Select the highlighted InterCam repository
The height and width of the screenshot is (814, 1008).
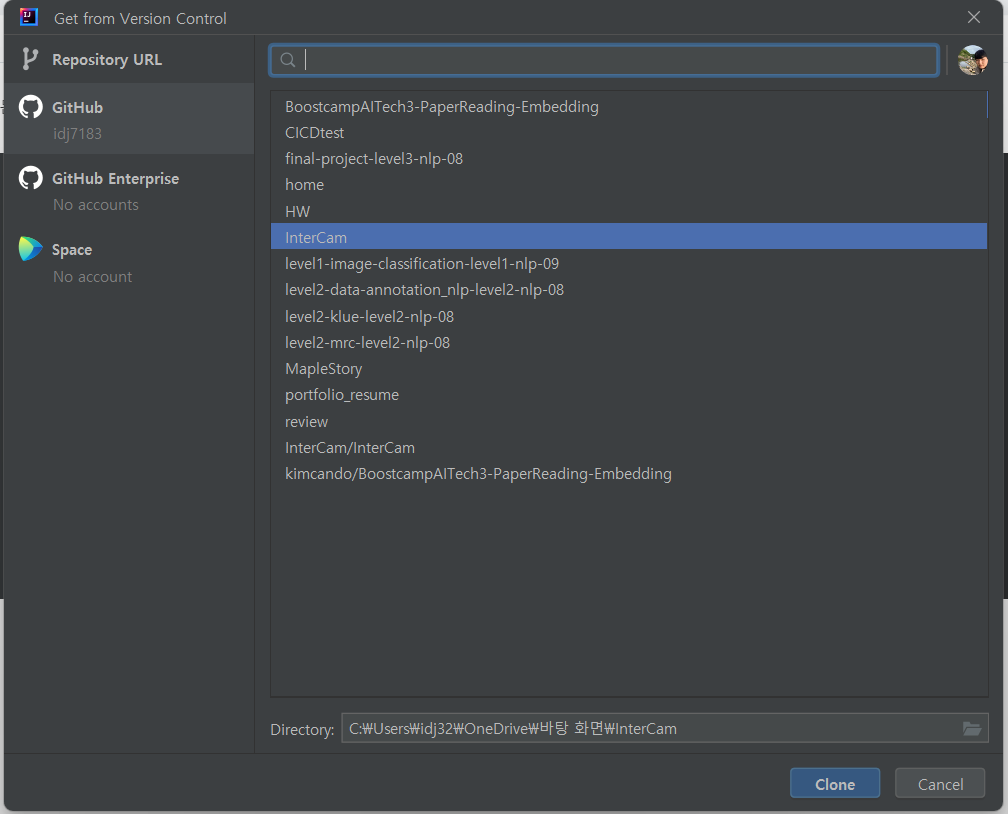point(629,237)
